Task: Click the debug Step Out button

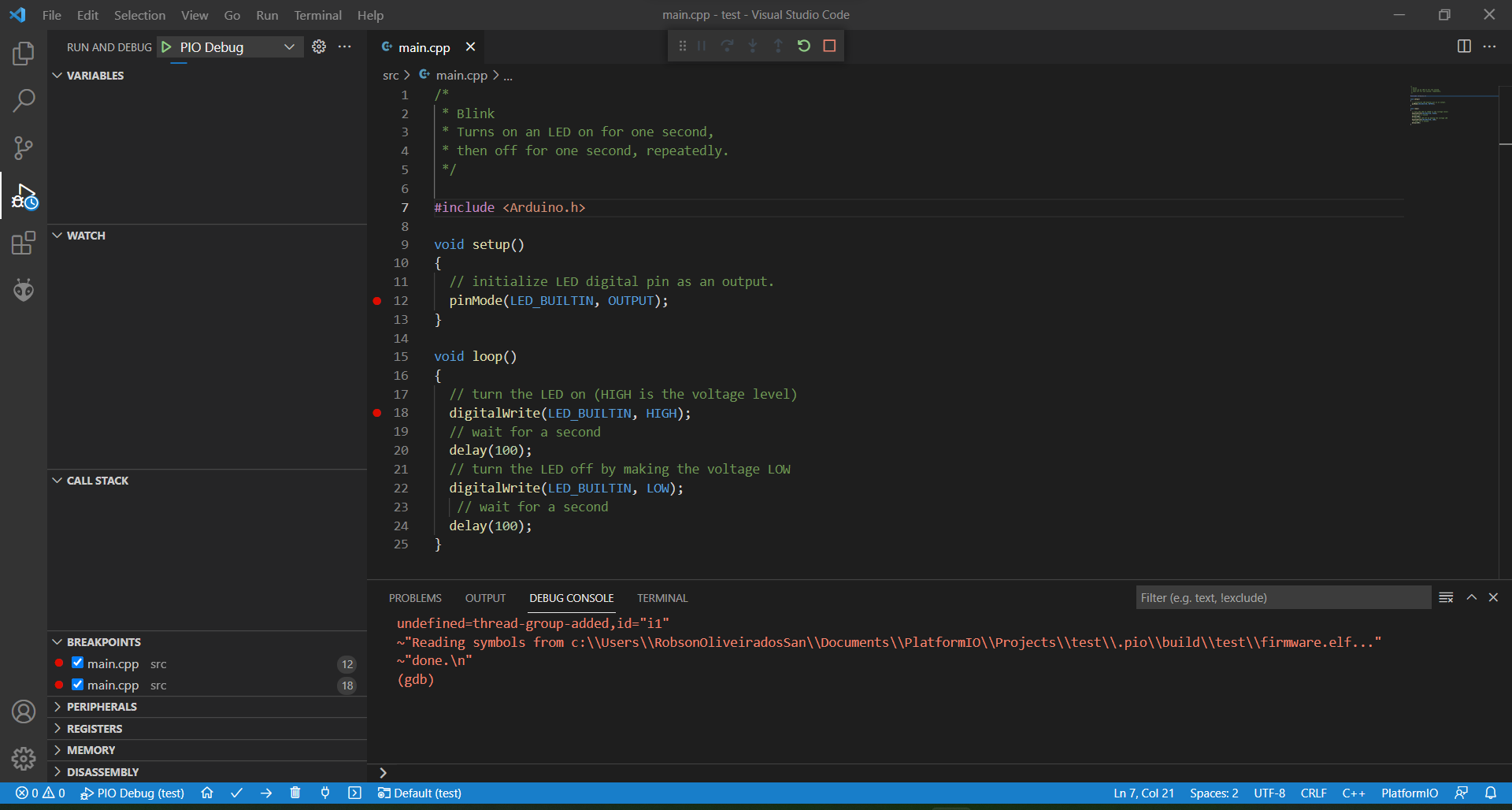Action: (x=778, y=46)
